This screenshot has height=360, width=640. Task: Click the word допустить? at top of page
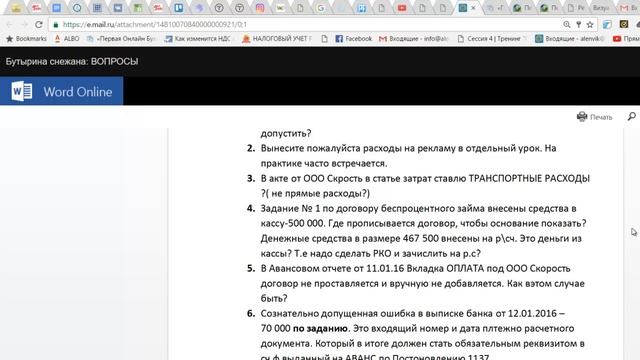click(286, 133)
